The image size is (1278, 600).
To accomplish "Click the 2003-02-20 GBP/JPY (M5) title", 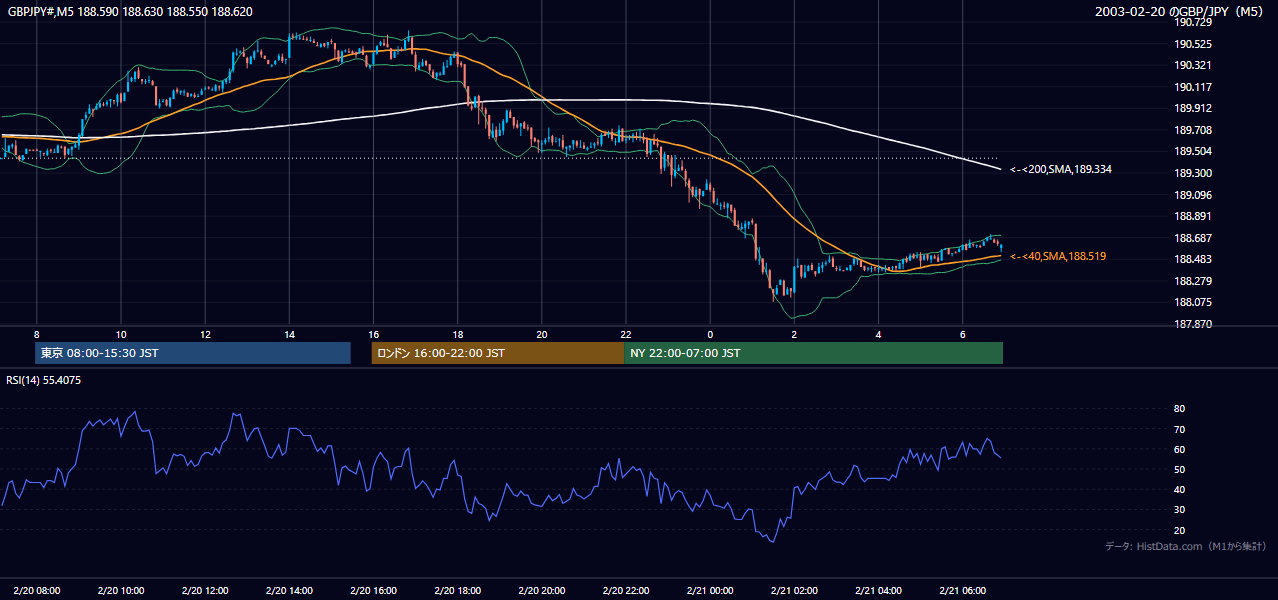I will (x=1180, y=12).
